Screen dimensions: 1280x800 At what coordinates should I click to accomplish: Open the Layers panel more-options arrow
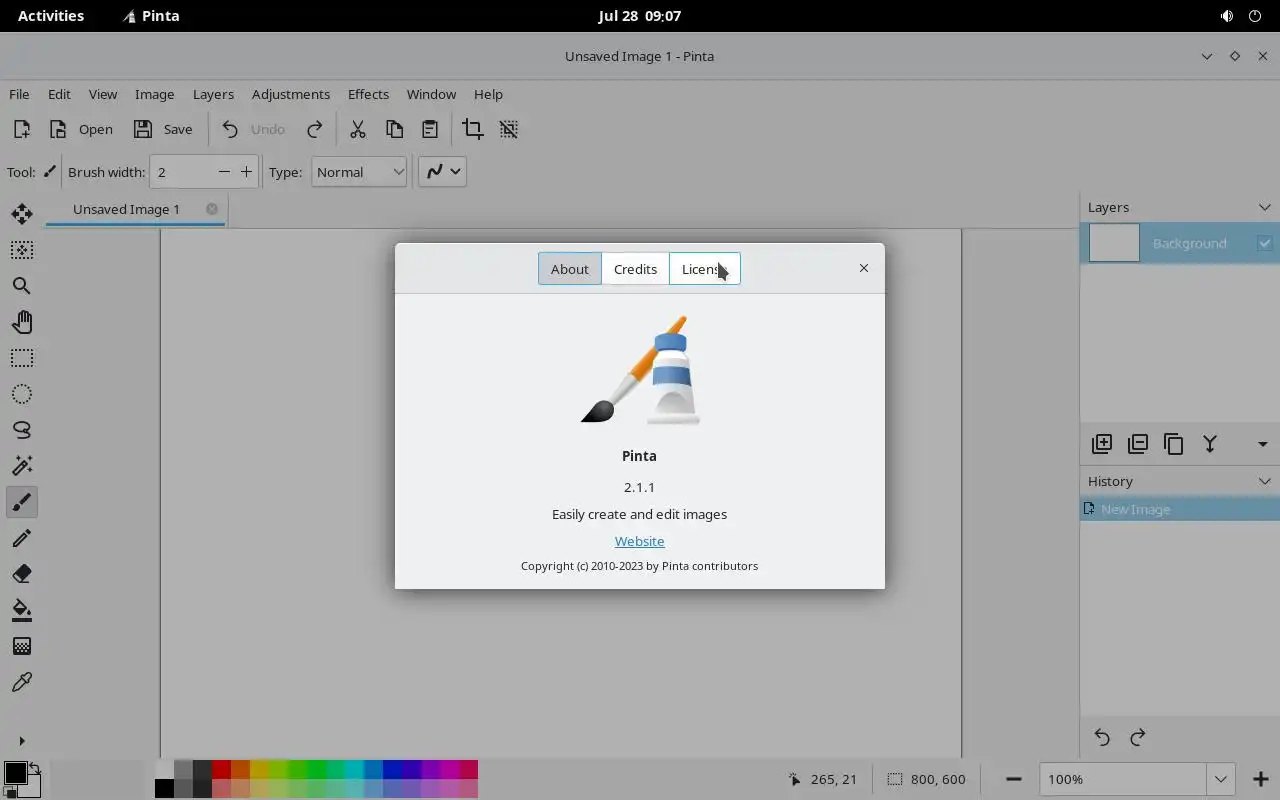pyautogui.click(x=1262, y=444)
